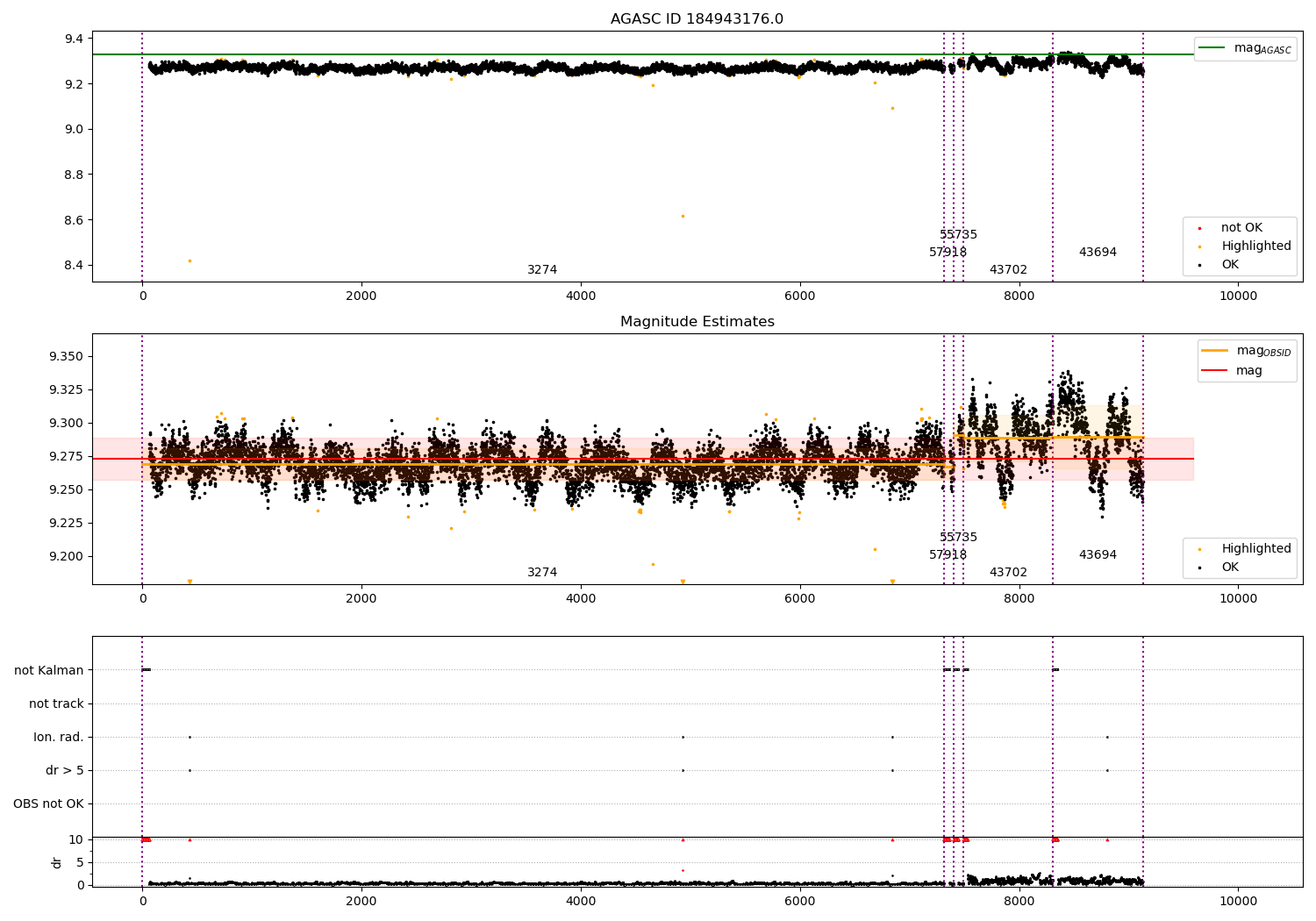This screenshot has width=1316, height=921.
Task: Click the "Ion. rad." axis label
Action: (x=59, y=737)
